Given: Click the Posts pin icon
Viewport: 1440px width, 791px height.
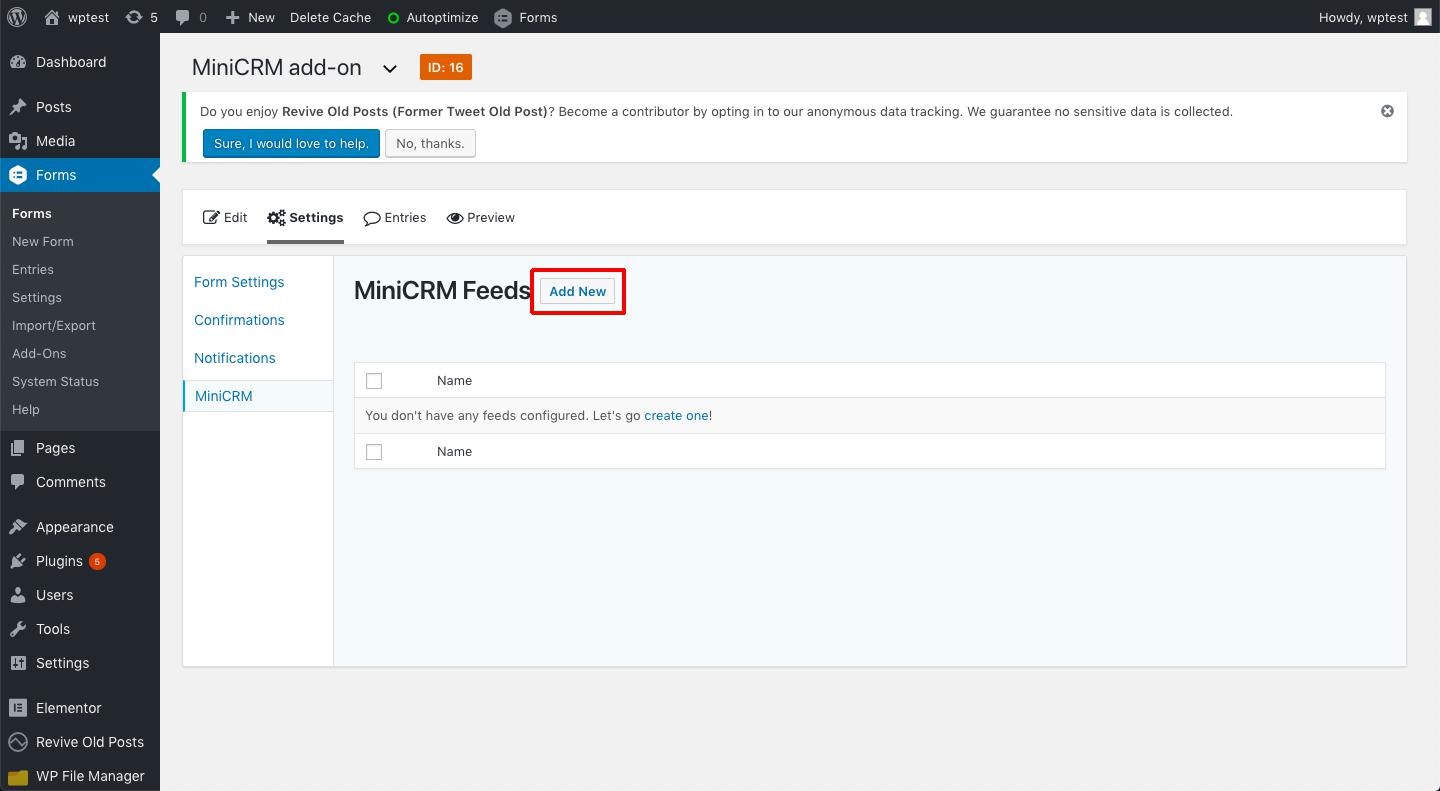Looking at the screenshot, I should (18, 107).
